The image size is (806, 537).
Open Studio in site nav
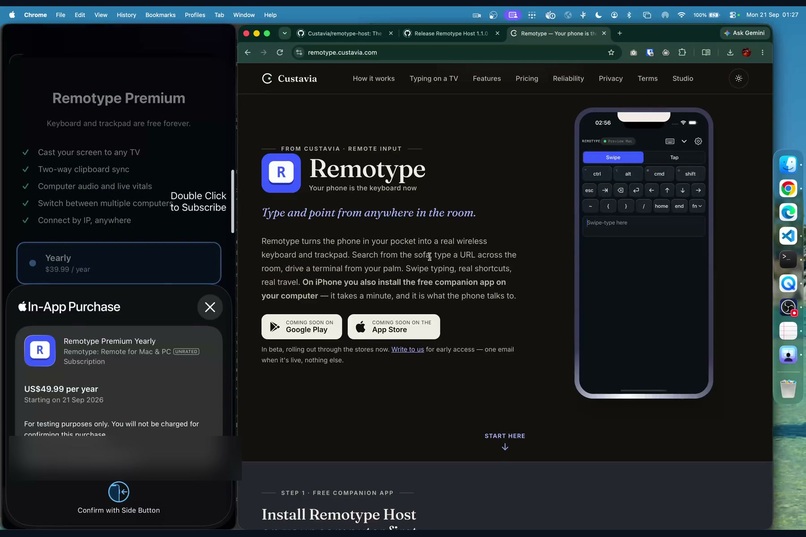[683, 79]
